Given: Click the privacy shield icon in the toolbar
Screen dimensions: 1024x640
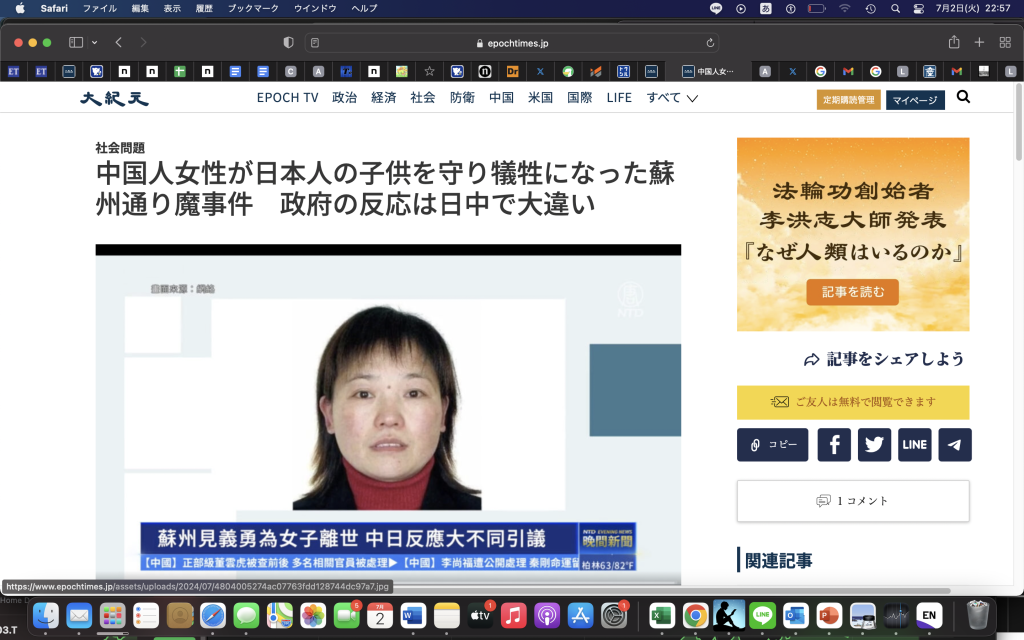Looking at the screenshot, I should point(287,42).
